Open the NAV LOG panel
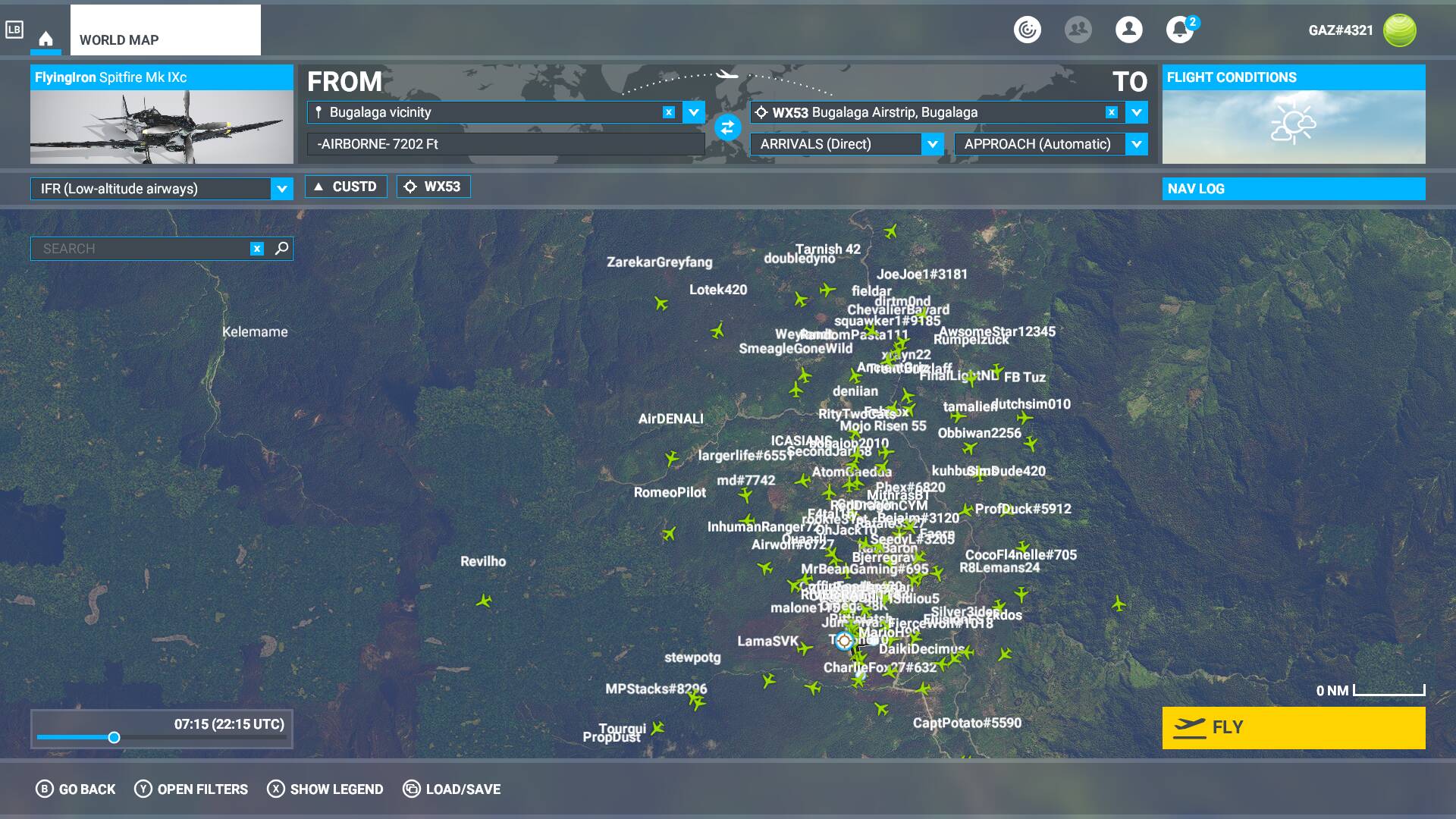Image resolution: width=1456 pixels, height=819 pixels. pos(1293,189)
